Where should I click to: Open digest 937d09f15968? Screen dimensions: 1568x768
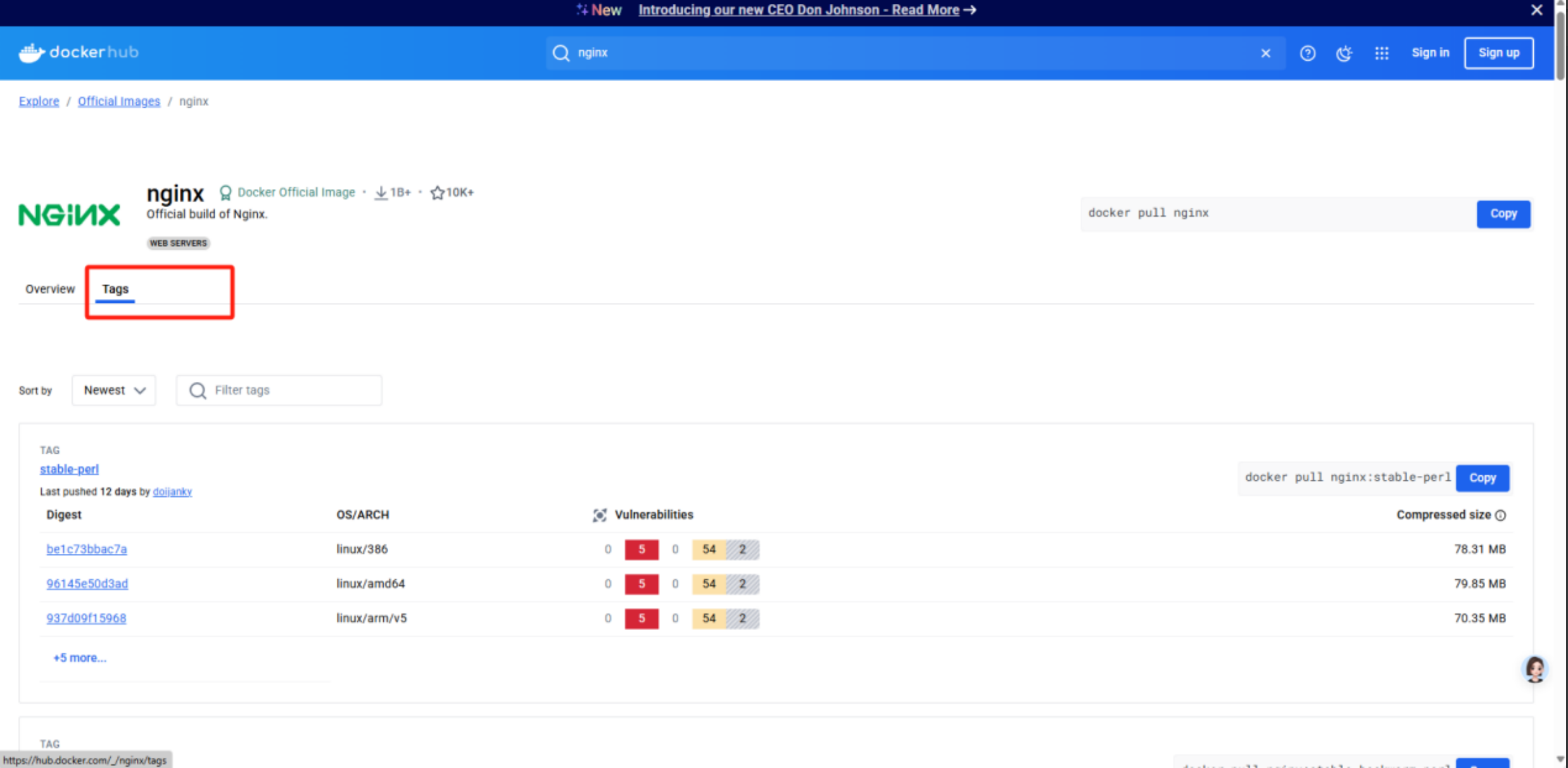(x=86, y=618)
